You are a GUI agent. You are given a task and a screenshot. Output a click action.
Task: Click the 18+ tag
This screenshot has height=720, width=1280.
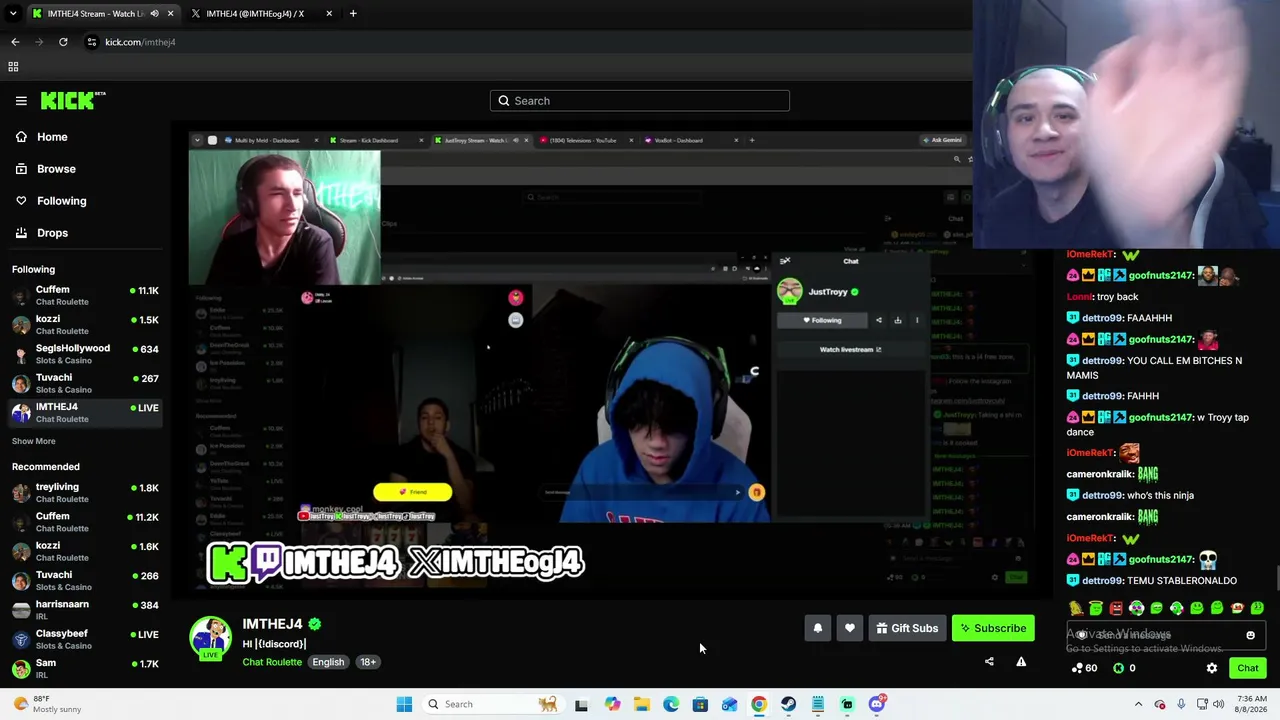pyautogui.click(x=368, y=662)
